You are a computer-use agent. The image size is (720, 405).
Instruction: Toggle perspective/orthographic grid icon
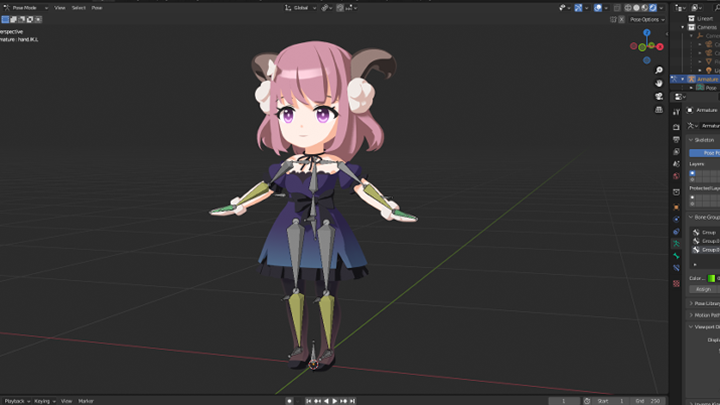point(659,110)
